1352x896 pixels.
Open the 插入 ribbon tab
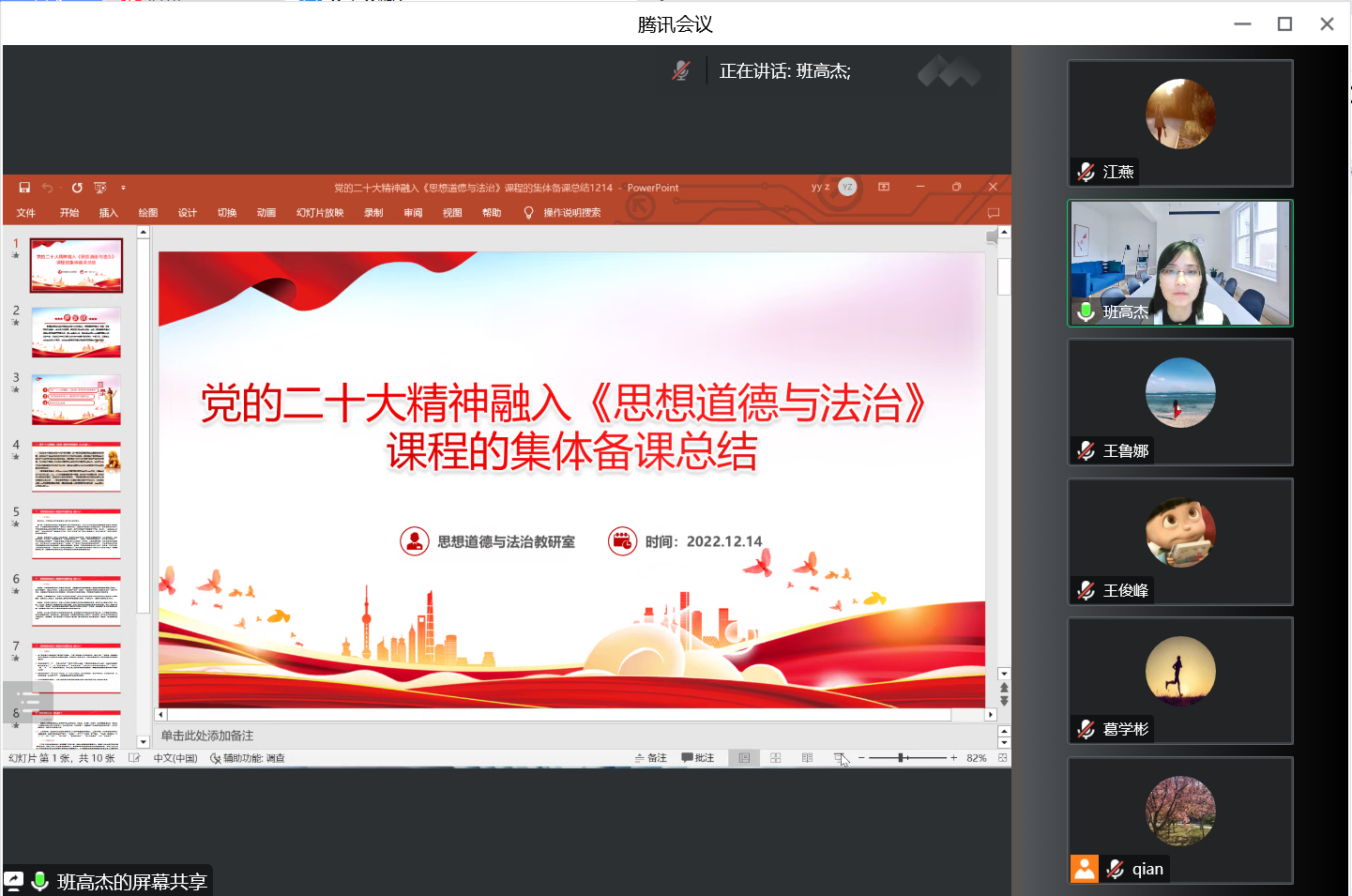click(x=109, y=213)
